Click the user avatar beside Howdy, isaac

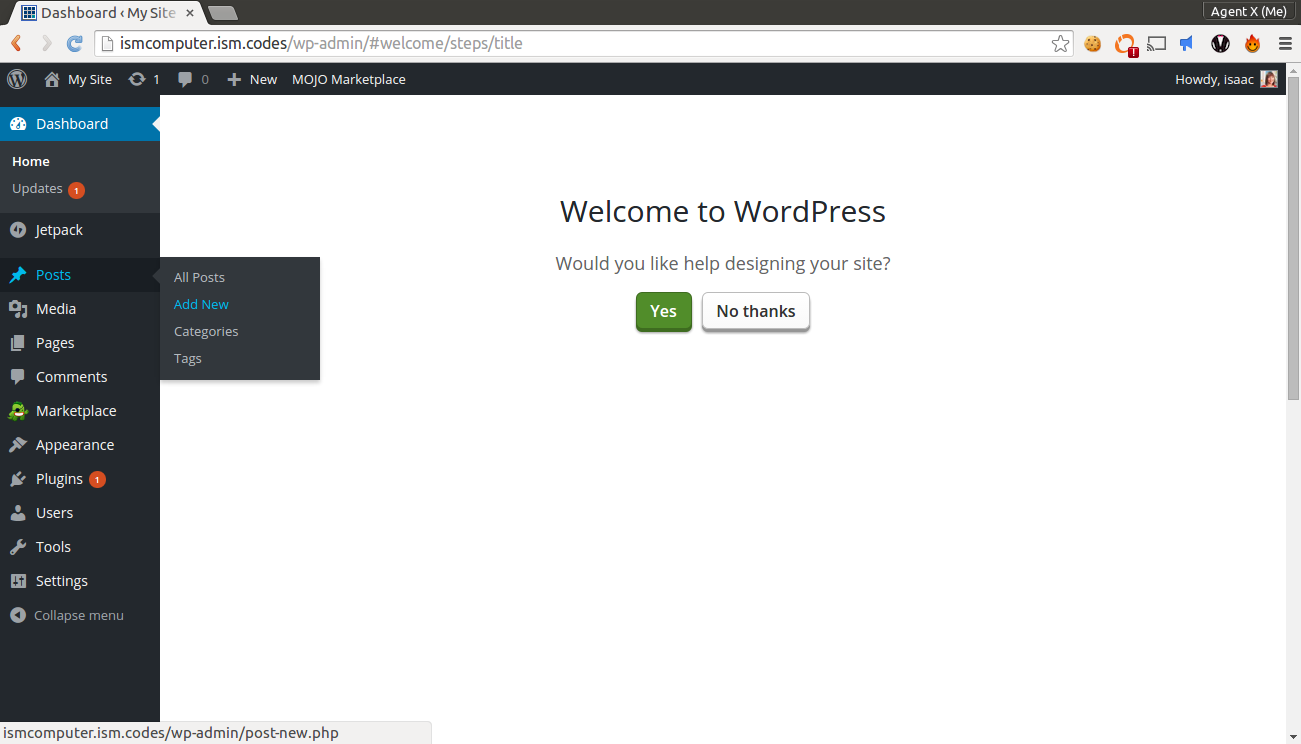click(1269, 79)
